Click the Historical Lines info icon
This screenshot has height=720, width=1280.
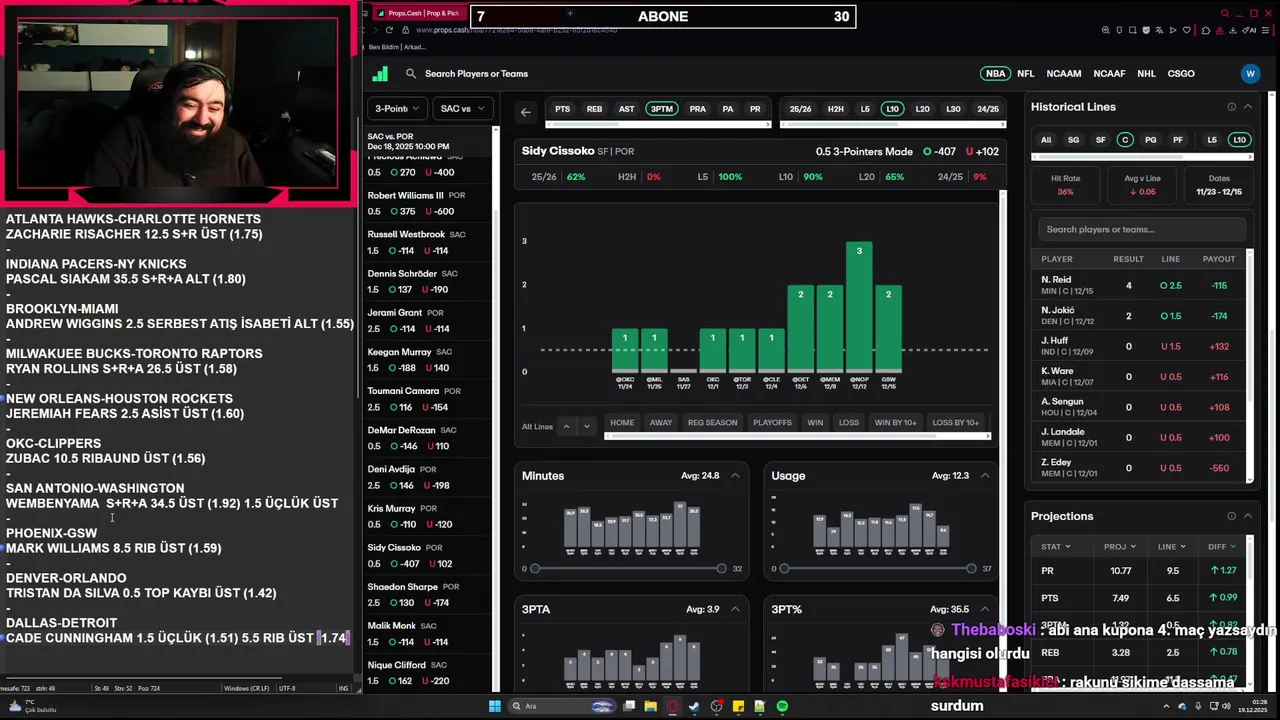coord(1231,107)
